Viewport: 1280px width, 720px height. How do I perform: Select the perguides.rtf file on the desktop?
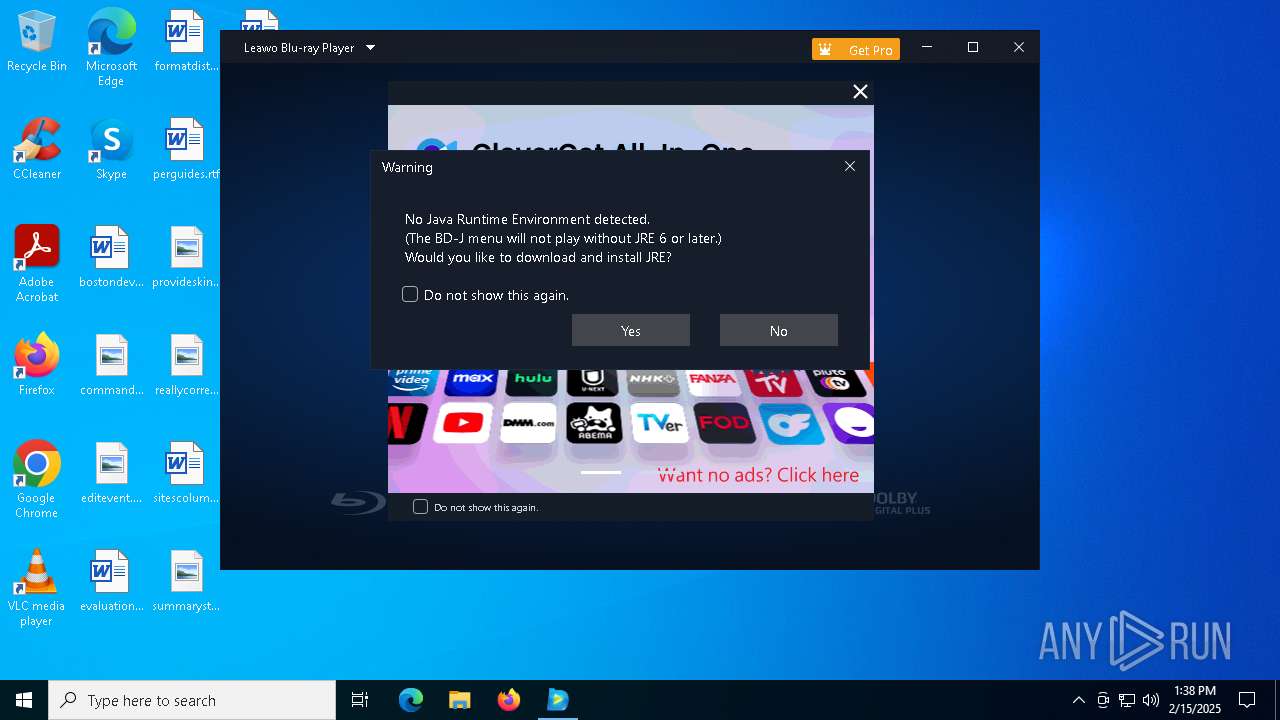coord(185,149)
